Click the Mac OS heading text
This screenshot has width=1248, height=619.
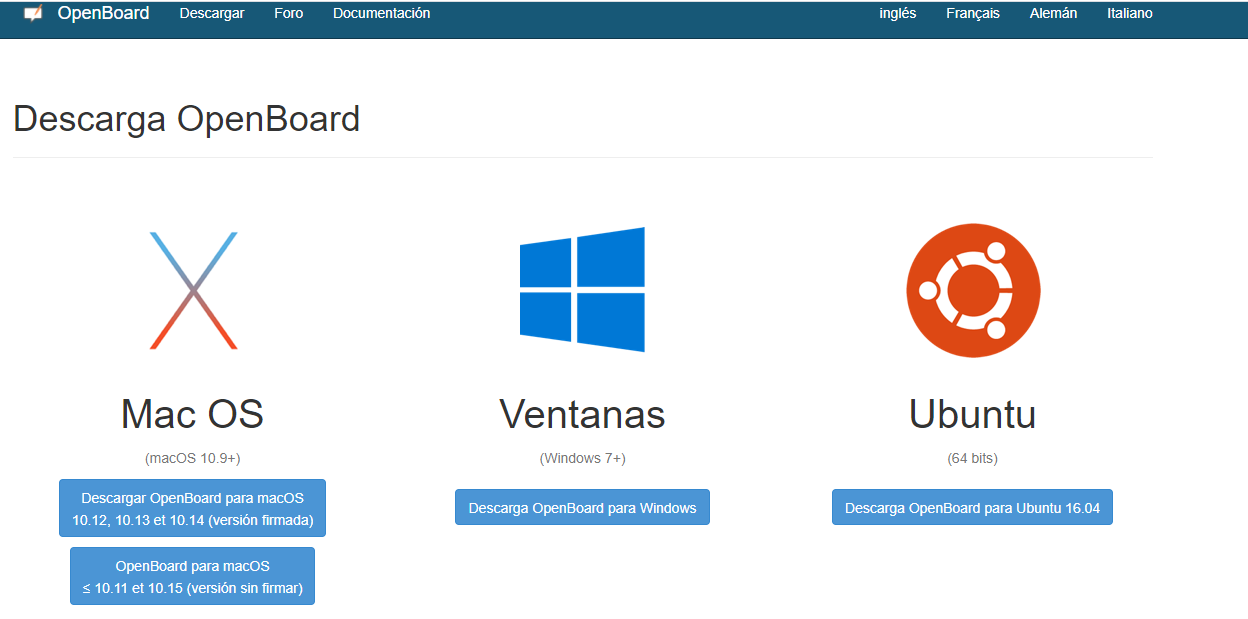click(x=192, y=413)
